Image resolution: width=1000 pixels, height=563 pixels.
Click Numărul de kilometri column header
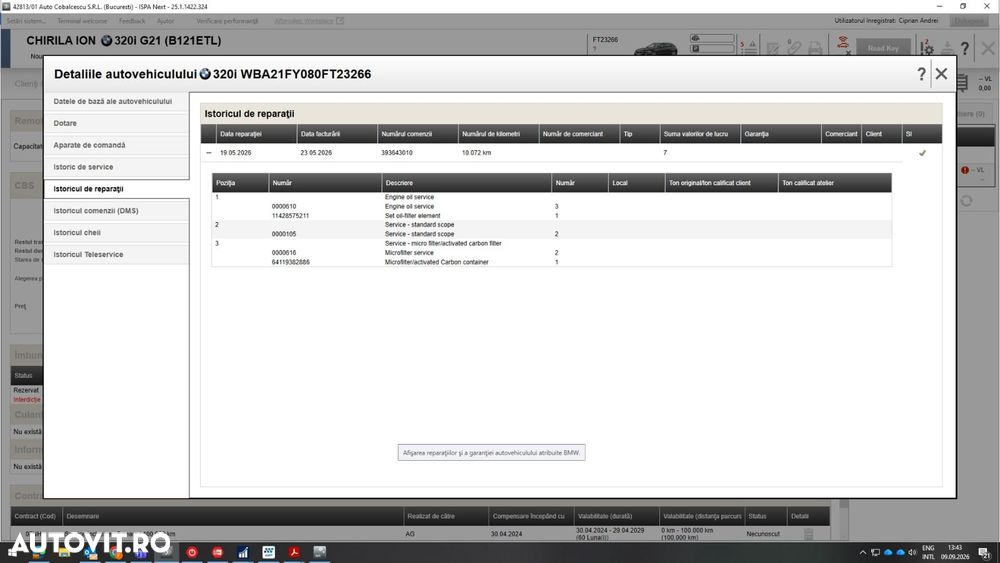(x=498, y=134)
